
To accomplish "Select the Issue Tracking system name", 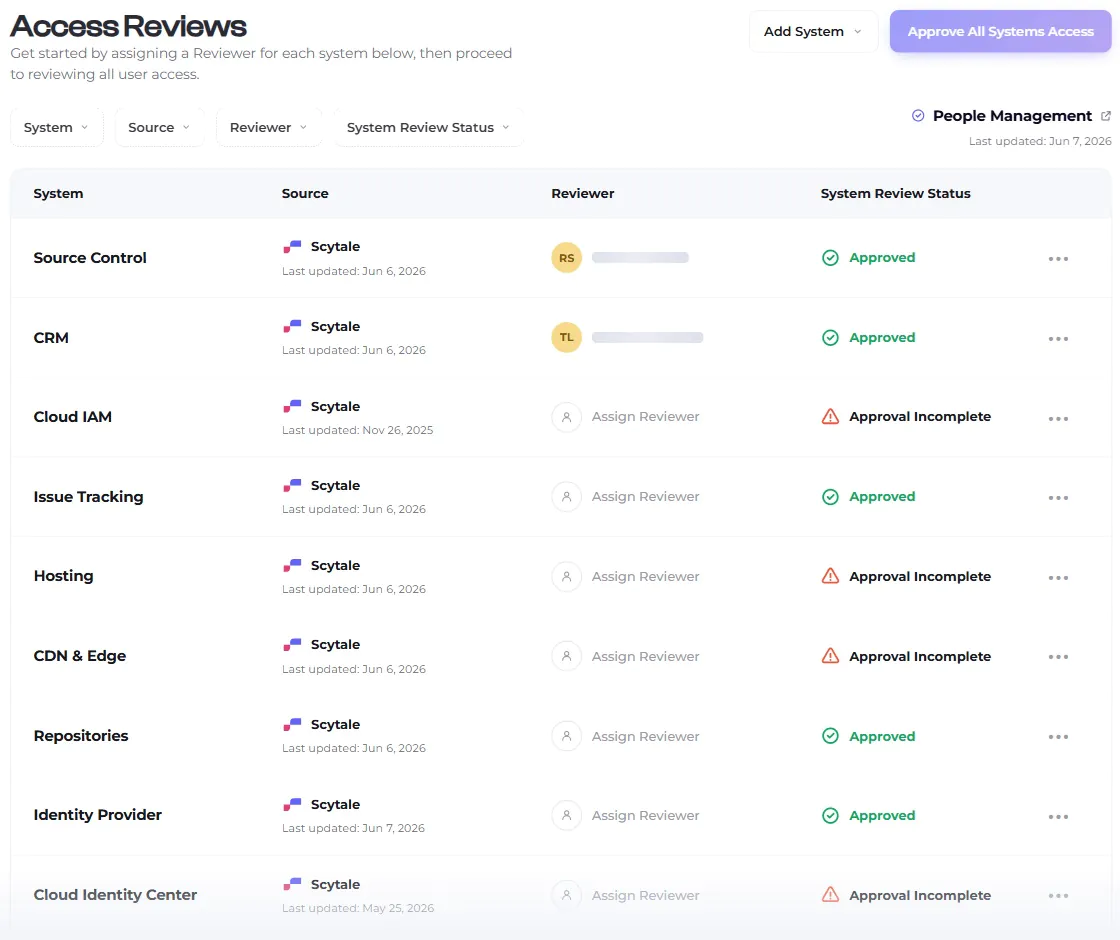I will click(88, 496).
